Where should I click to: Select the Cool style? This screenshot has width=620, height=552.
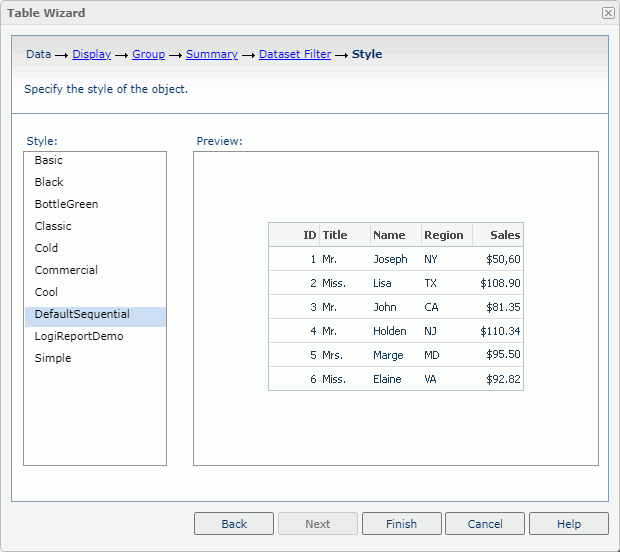[47, 292]
